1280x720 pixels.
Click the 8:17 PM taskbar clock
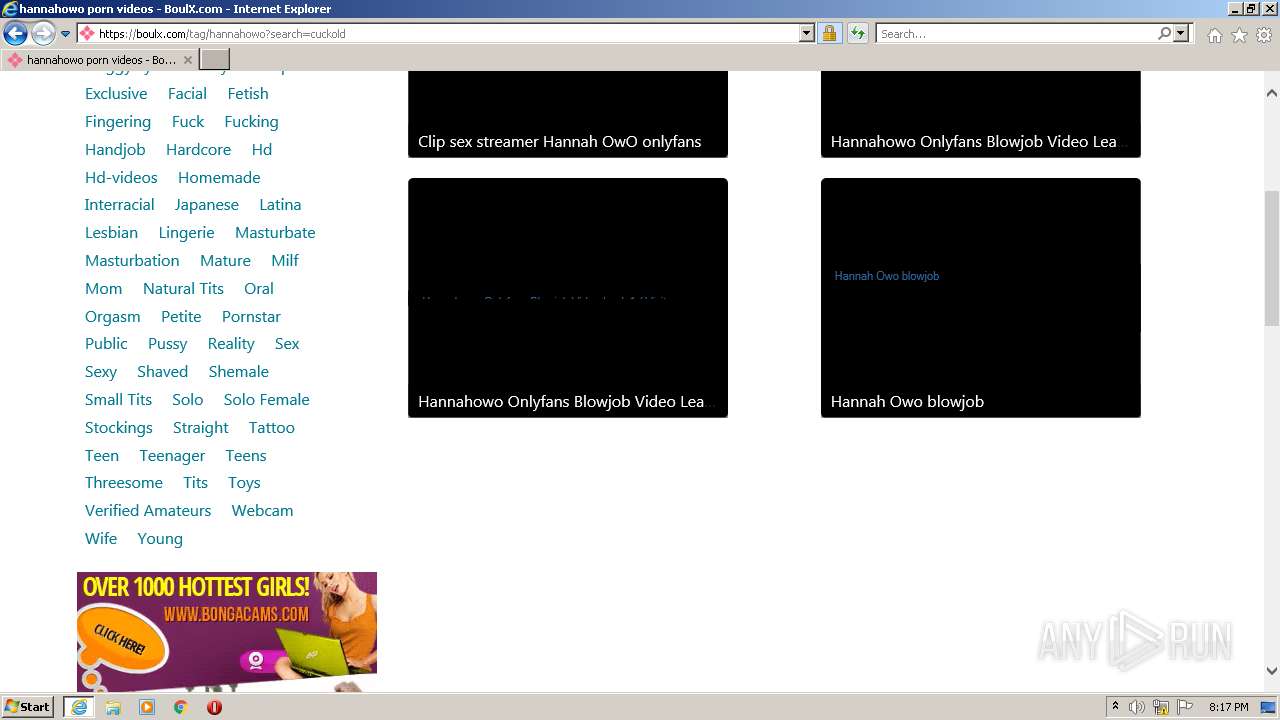[1229, 707]
